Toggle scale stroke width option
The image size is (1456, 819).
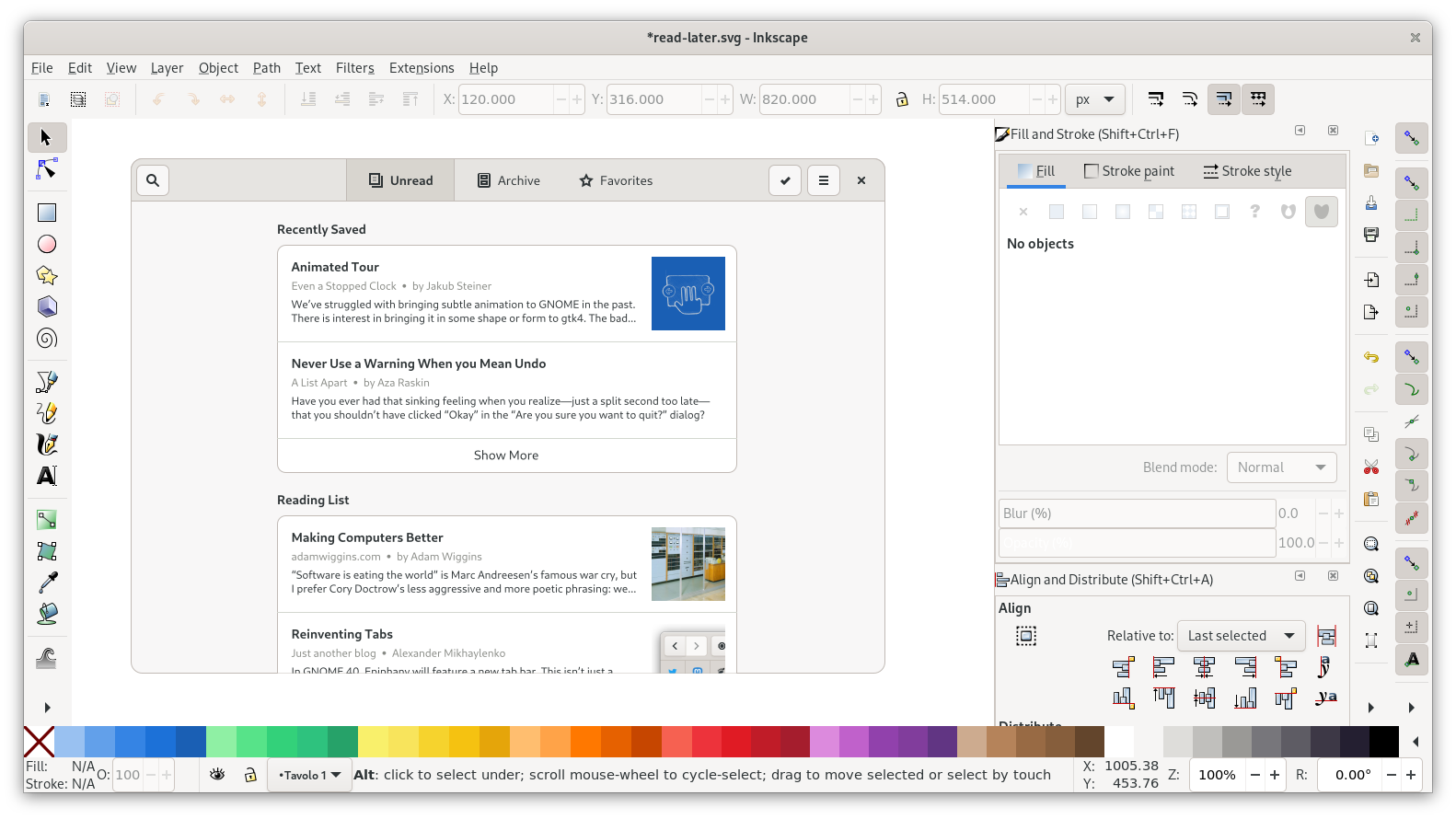click(1156, 99)
